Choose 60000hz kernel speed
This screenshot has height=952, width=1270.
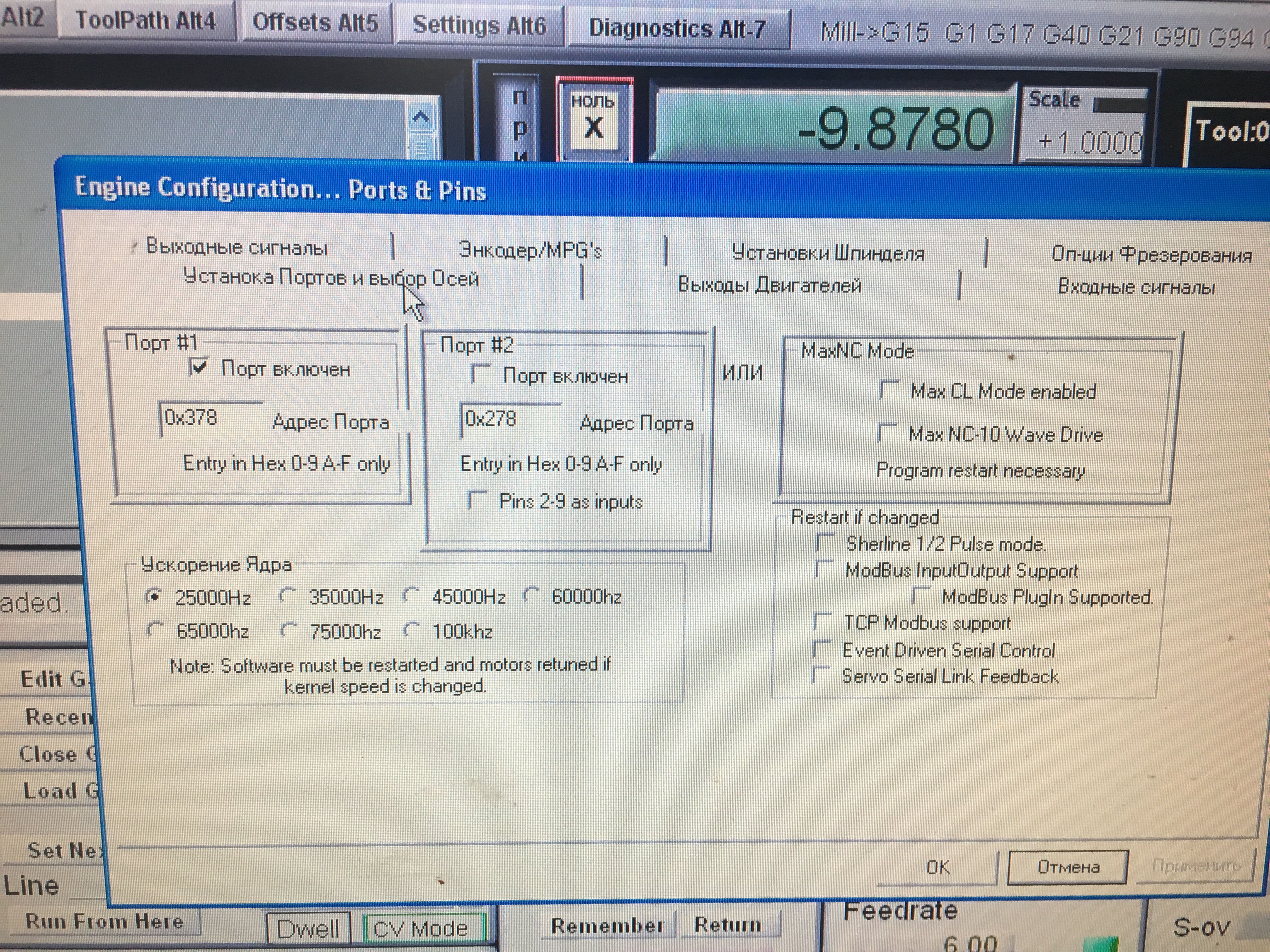[x=532, y=595]
